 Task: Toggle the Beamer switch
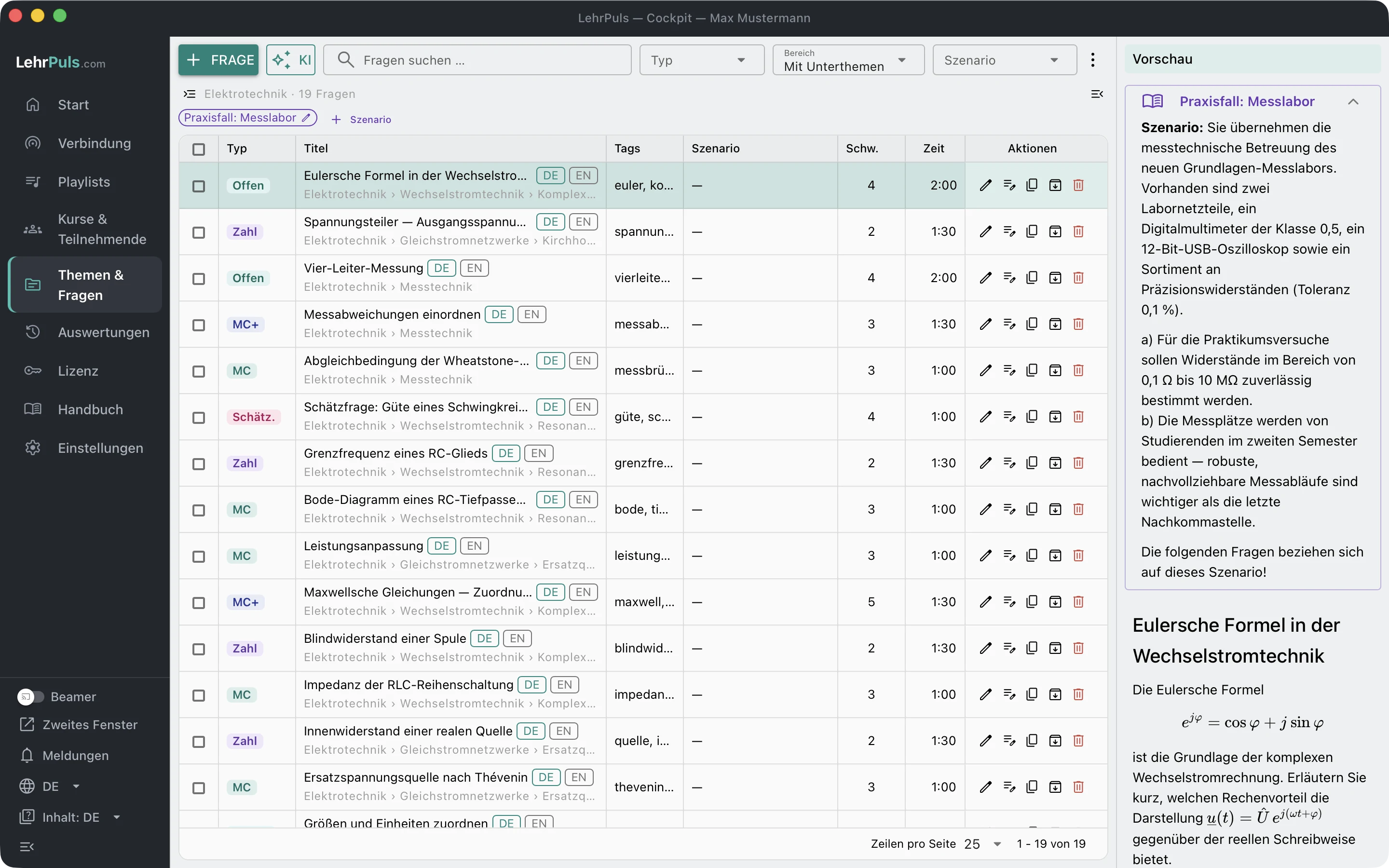(x=30, y=696)
